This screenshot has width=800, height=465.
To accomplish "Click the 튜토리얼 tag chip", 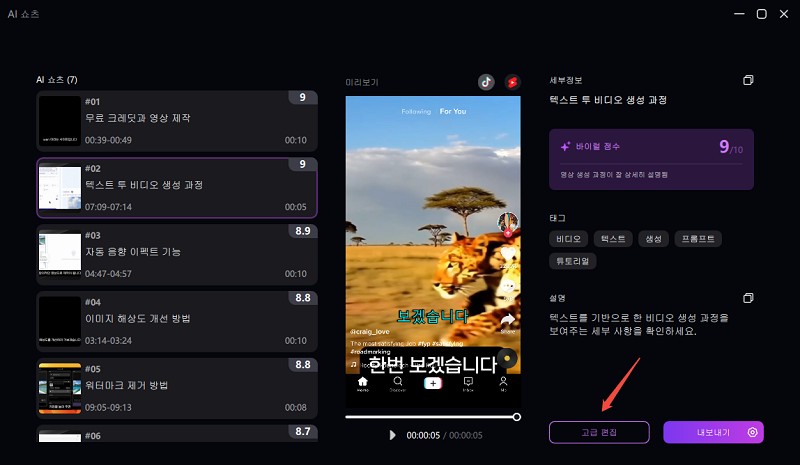I will point(573,261).
